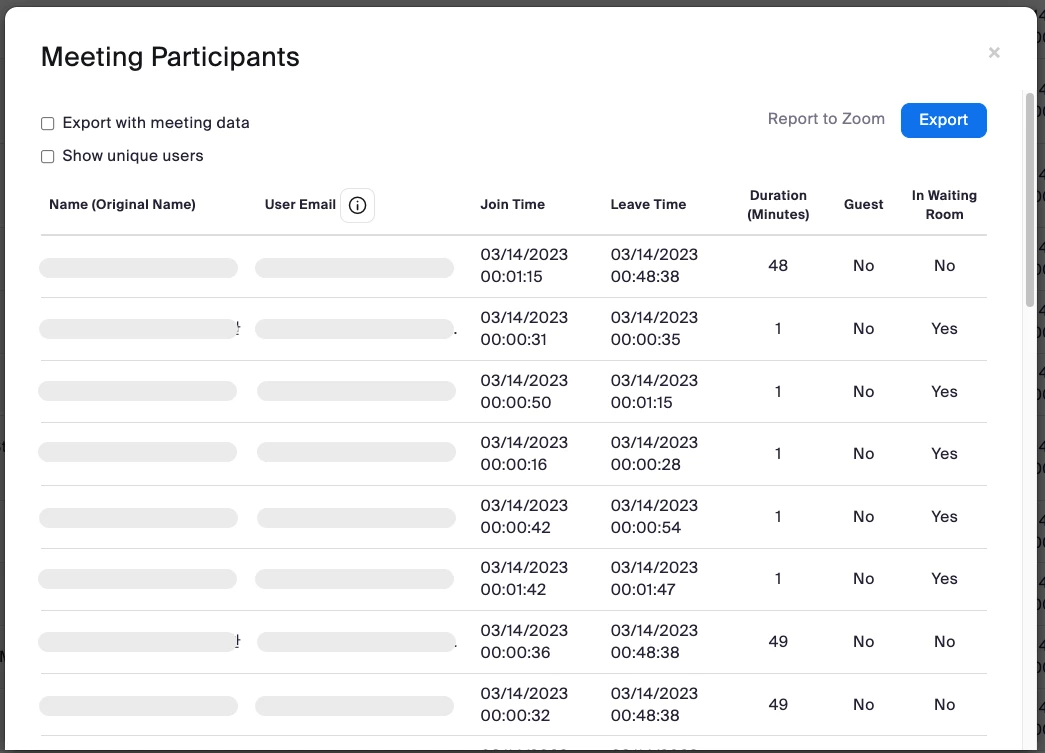
Task: Click the Guest column header
Action: [x=863, y=205]
